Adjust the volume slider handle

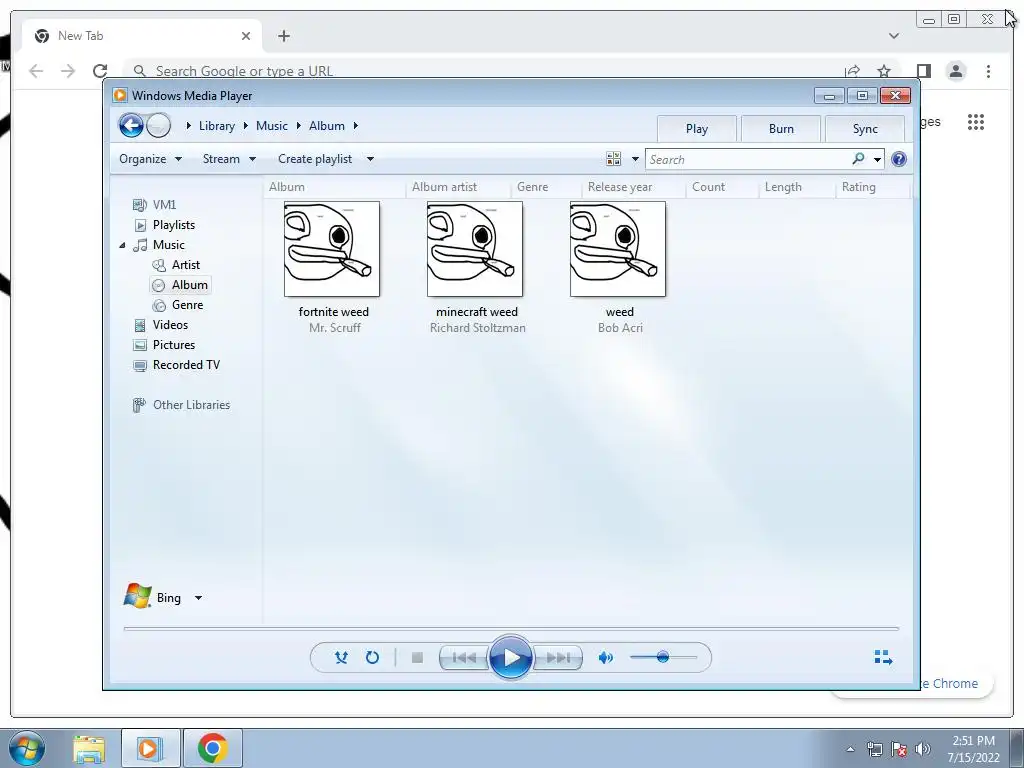click(663, 657)
